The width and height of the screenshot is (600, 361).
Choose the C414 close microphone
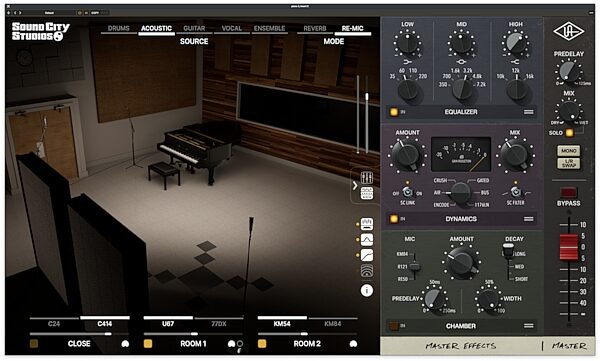104,322
